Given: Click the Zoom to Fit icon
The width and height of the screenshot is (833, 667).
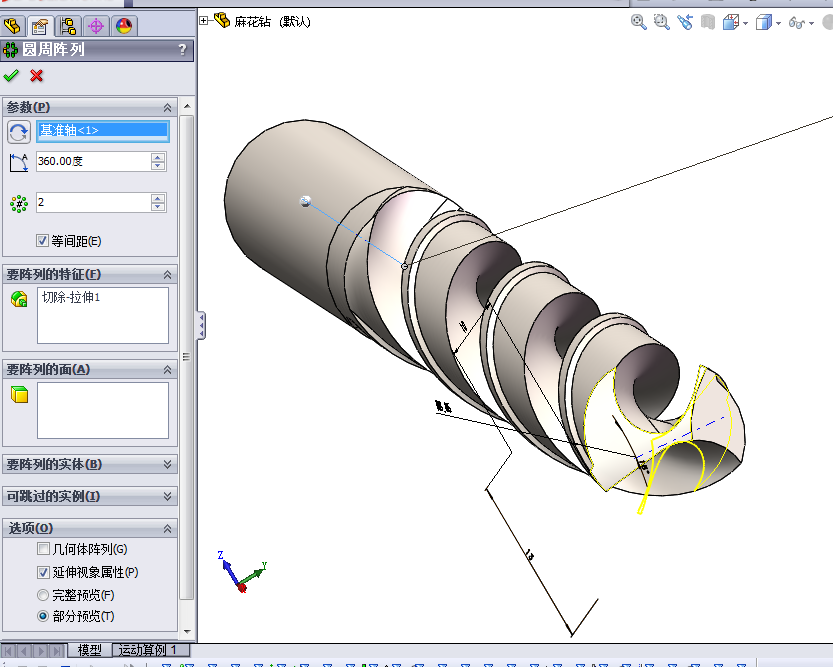Looking at the screenshot, I should click(638, 22).
